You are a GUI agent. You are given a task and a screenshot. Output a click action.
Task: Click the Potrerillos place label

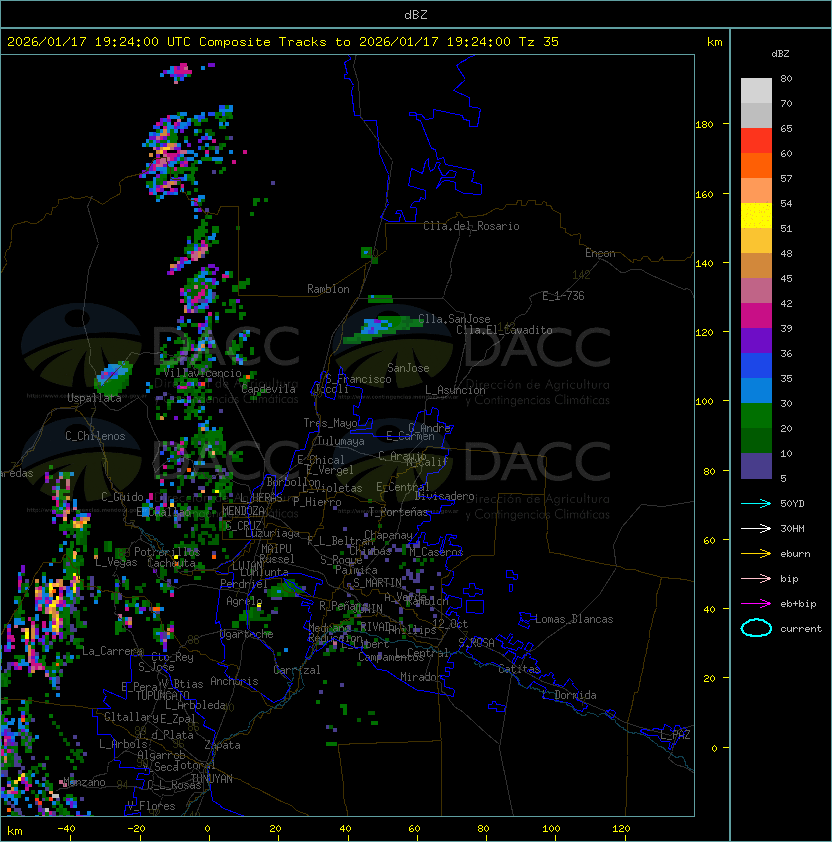click(x=167, y=551)
